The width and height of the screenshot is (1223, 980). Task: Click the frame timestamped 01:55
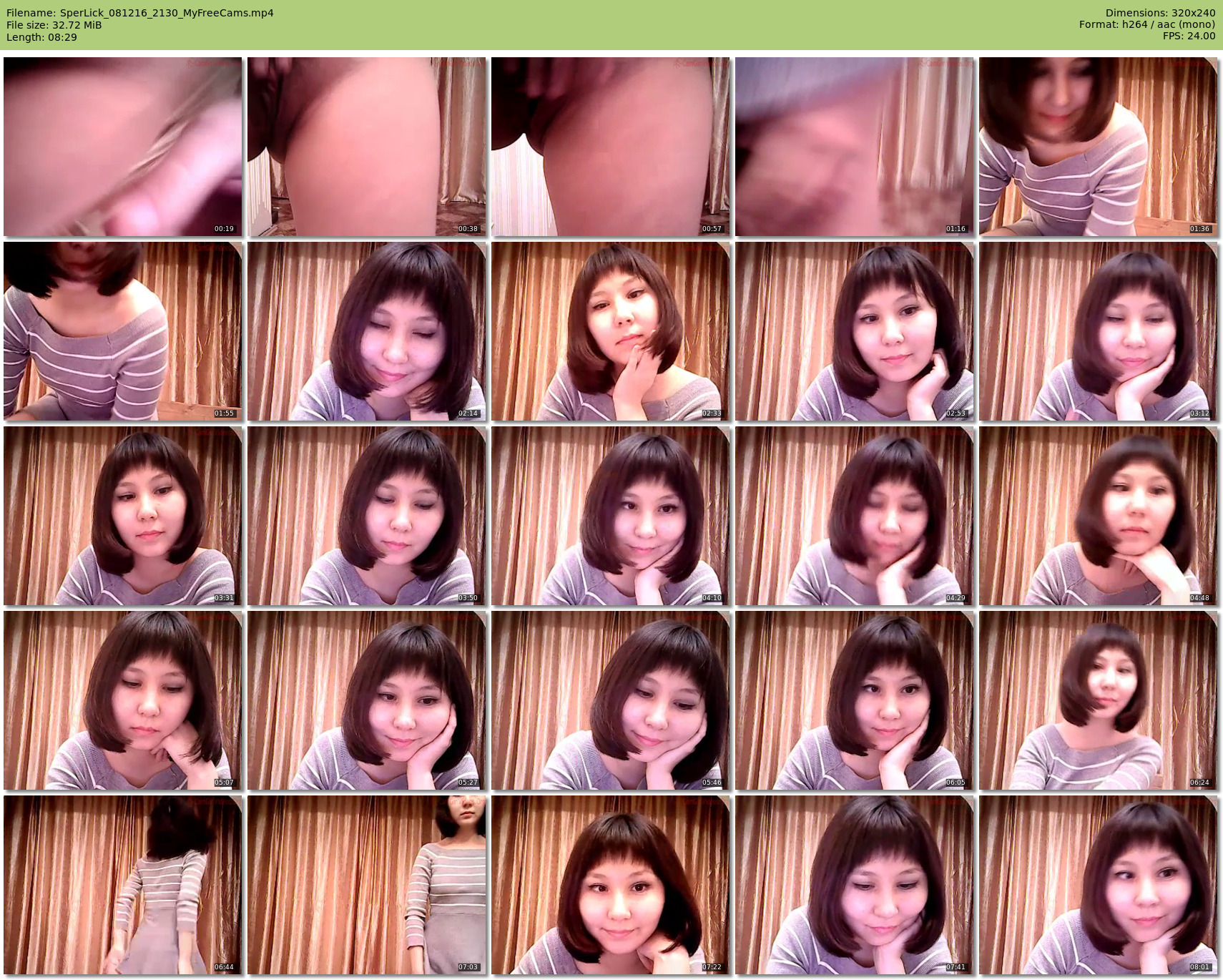pos(122,331)
